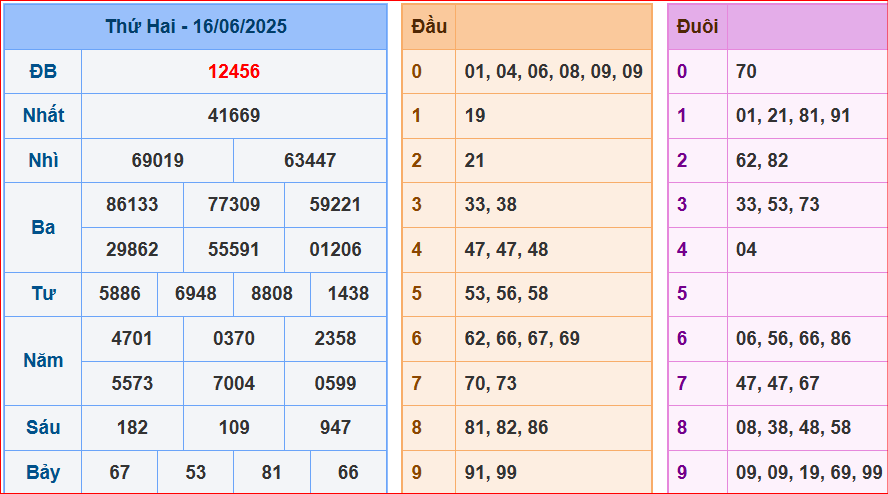888x494 pixels.
Task: Select the Năm row label
Action: 43,360
